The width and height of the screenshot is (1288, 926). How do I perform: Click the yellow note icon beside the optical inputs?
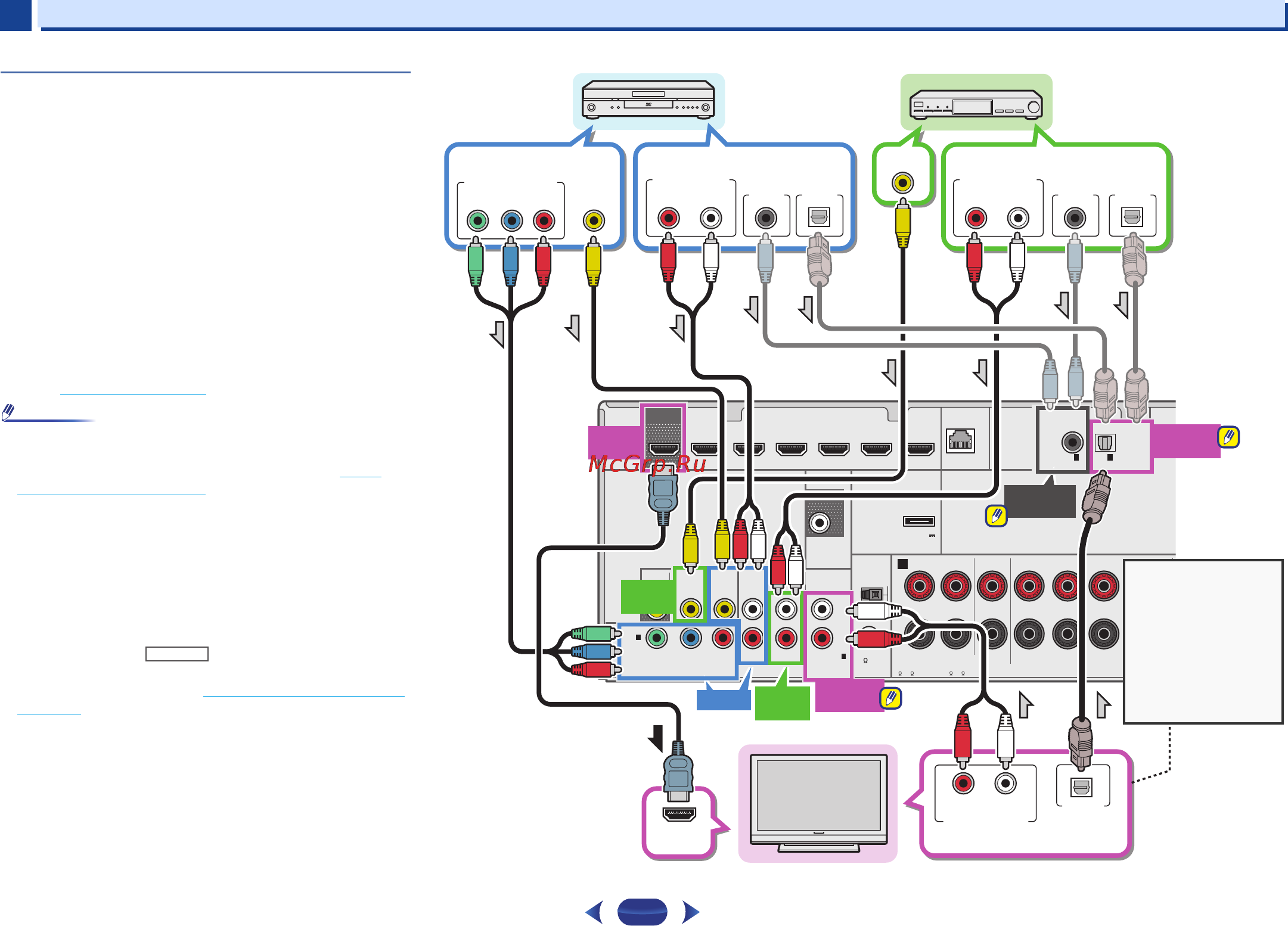(x=1228, y=437)
